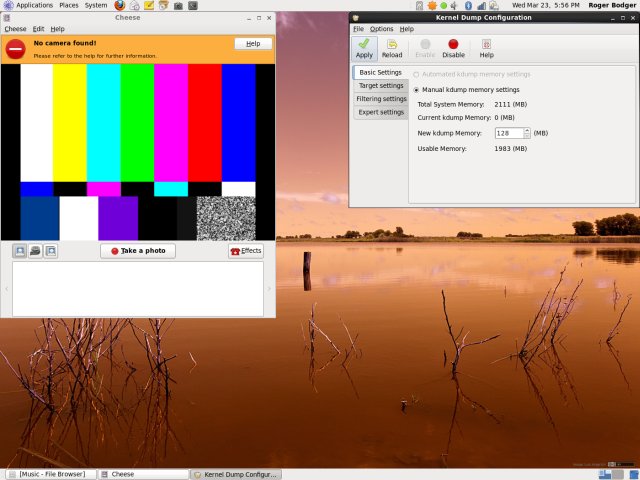Switch to the Filtering settings tab
The height and width of the screenshot is (480, 640).
coord(381,99)
